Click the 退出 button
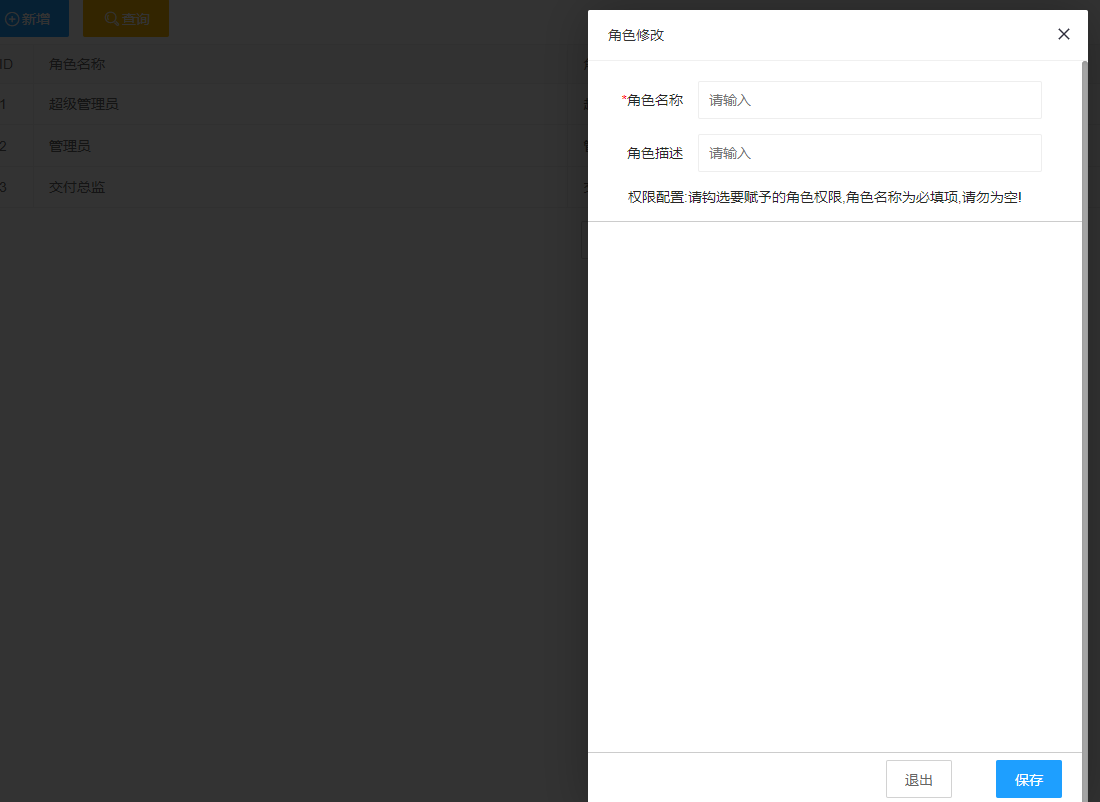The width and height of the screenshot is (1100, 802). (918, 779)
